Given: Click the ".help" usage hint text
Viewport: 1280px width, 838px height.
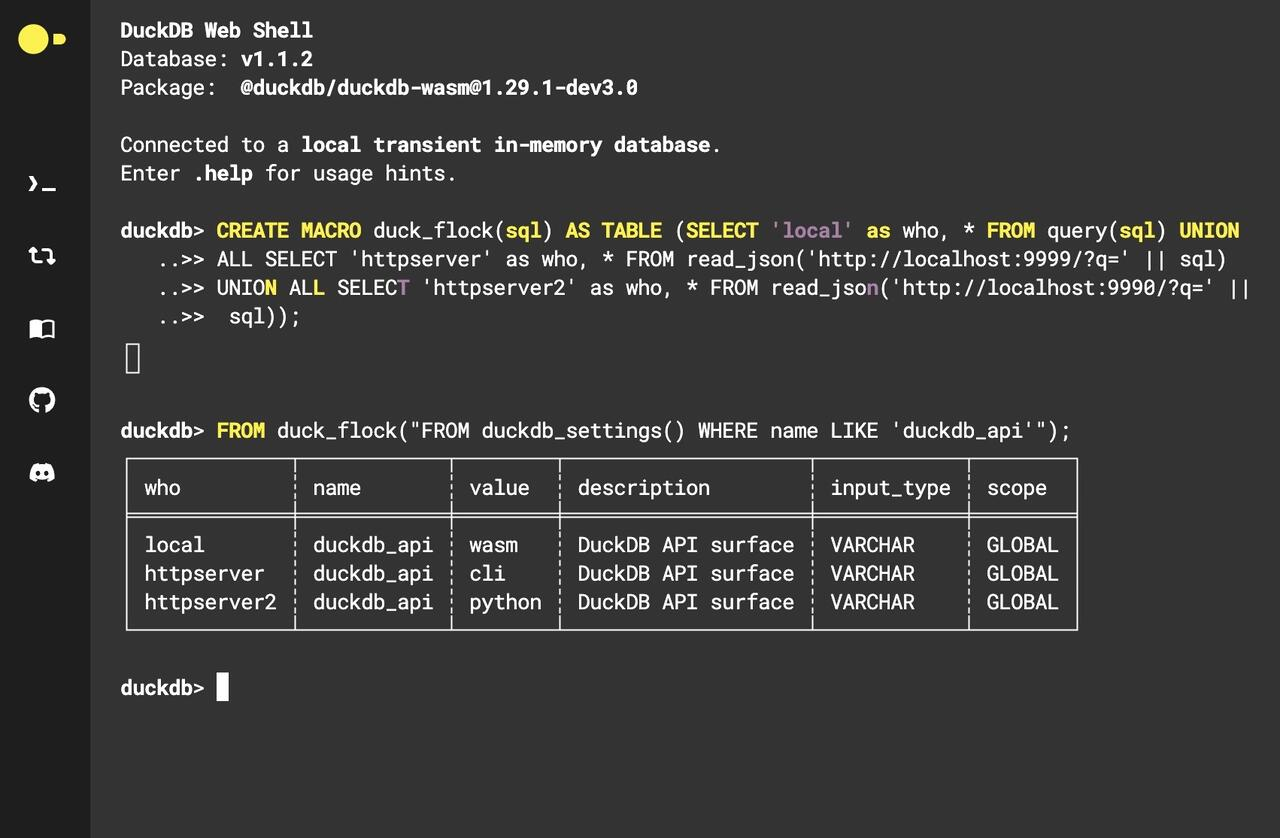Looking at the screenshot, I should click(x=223, y=173).
